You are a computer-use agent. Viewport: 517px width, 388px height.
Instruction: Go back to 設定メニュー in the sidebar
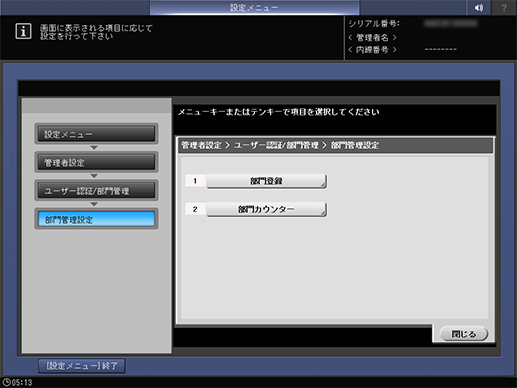point(96,134)
